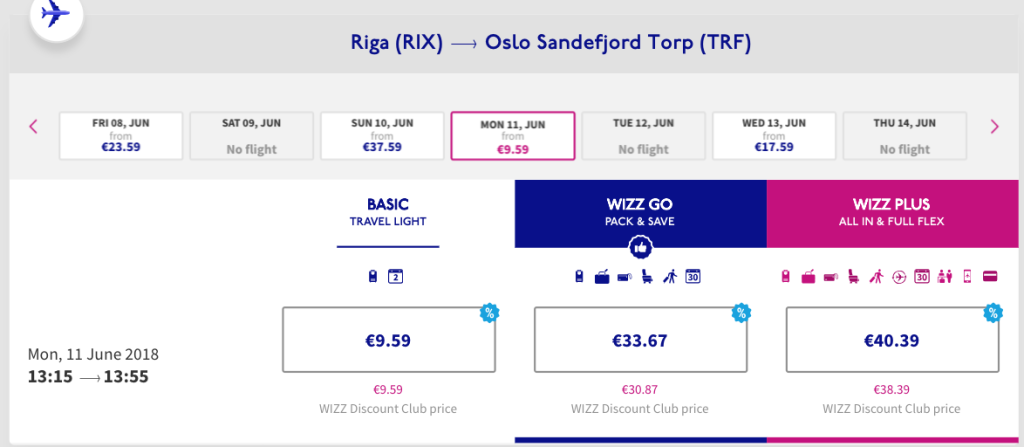Click the WIZZ GO thumbs-up recommended badge
The width and height of the screenshot is (1024, 447).
pos(640,247)
